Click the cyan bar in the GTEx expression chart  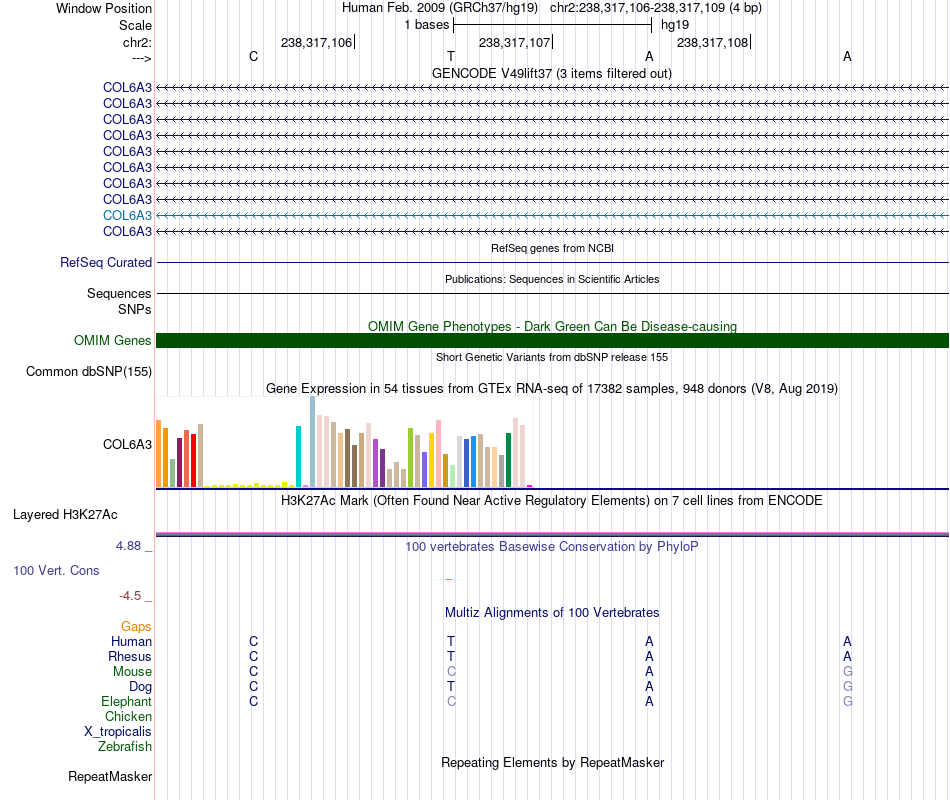(x=298, y=456)
